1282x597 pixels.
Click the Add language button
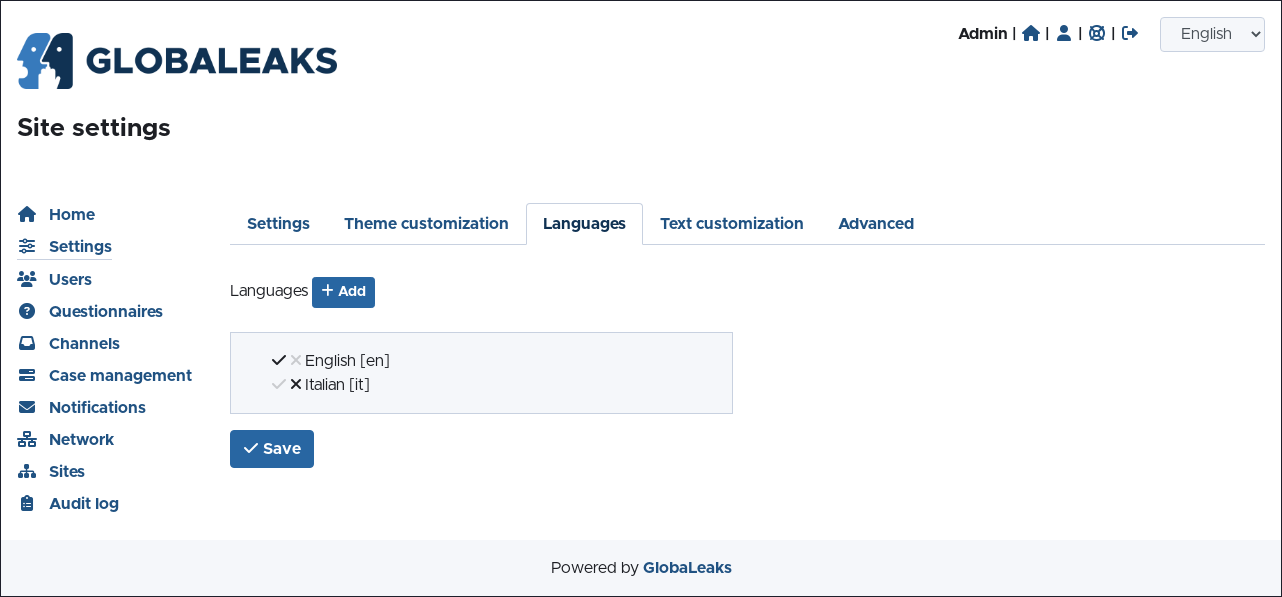(343, 292)
